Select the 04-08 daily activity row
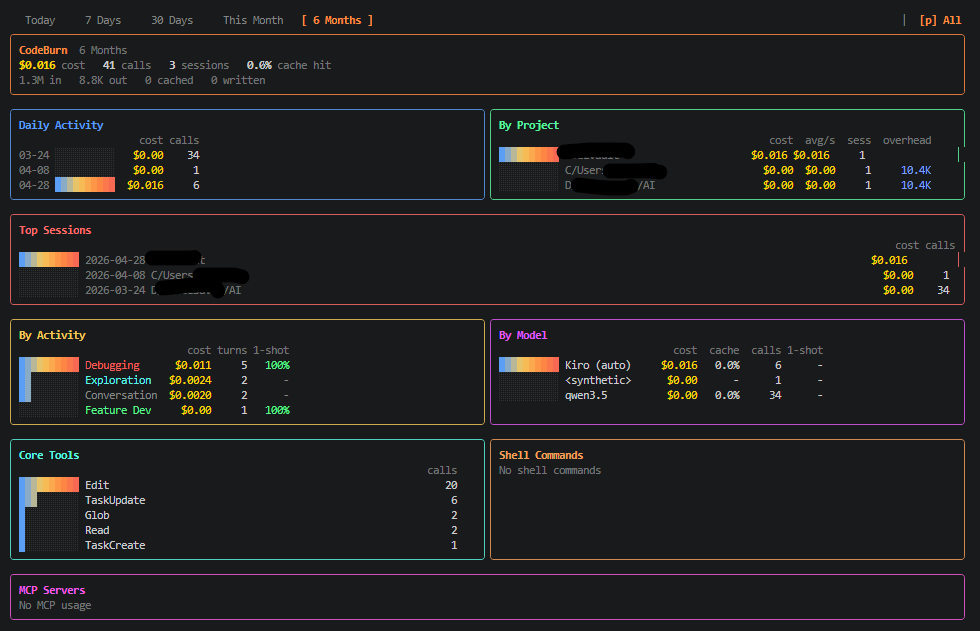The image size is (980, 631). point(109,170)
